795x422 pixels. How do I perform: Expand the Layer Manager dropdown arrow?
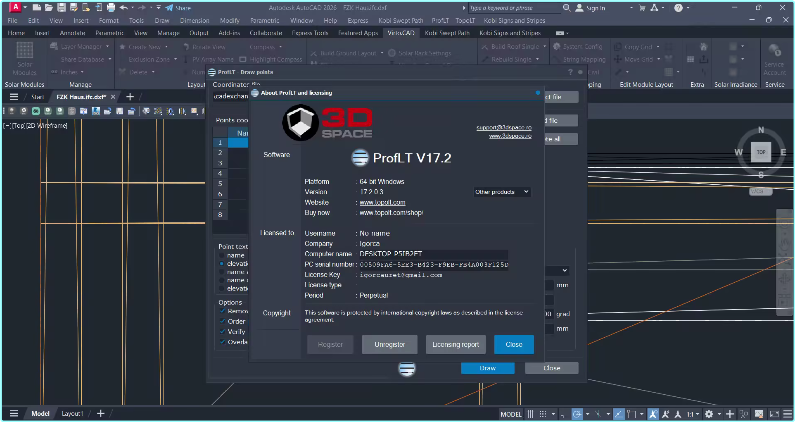point(107,47)
